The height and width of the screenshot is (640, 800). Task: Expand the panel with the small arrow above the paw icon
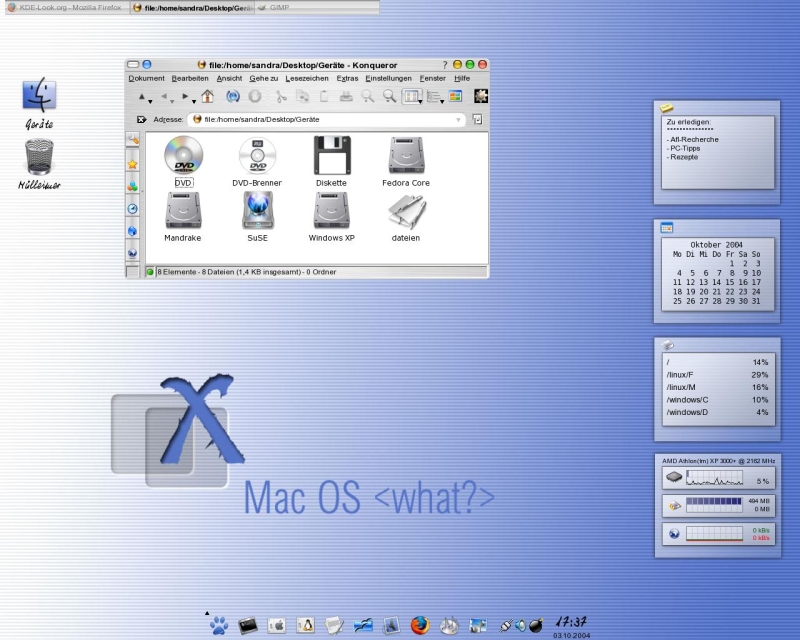(x=207, y=613)
